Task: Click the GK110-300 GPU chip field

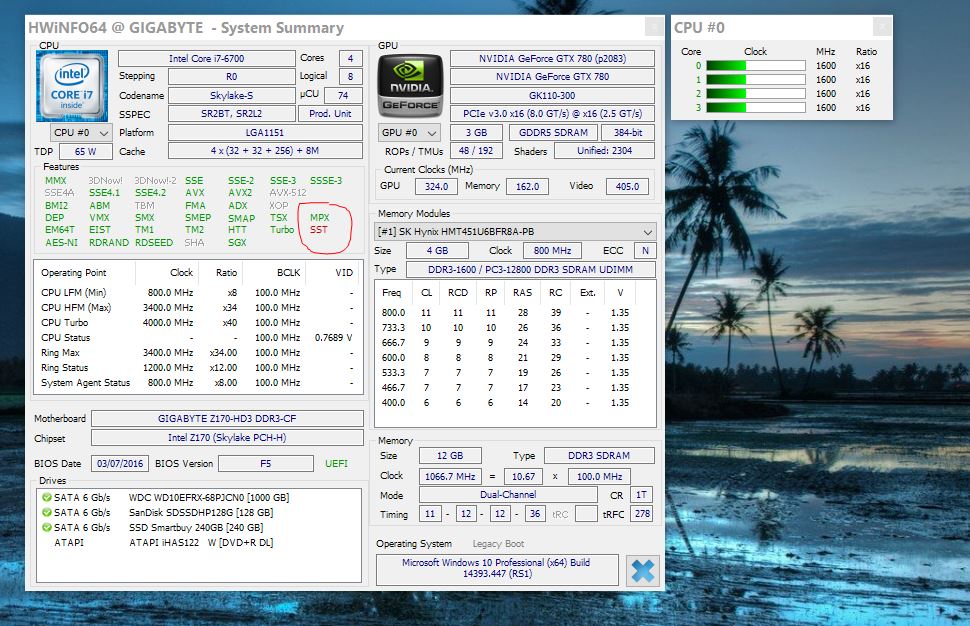Action: click(552, 96)
